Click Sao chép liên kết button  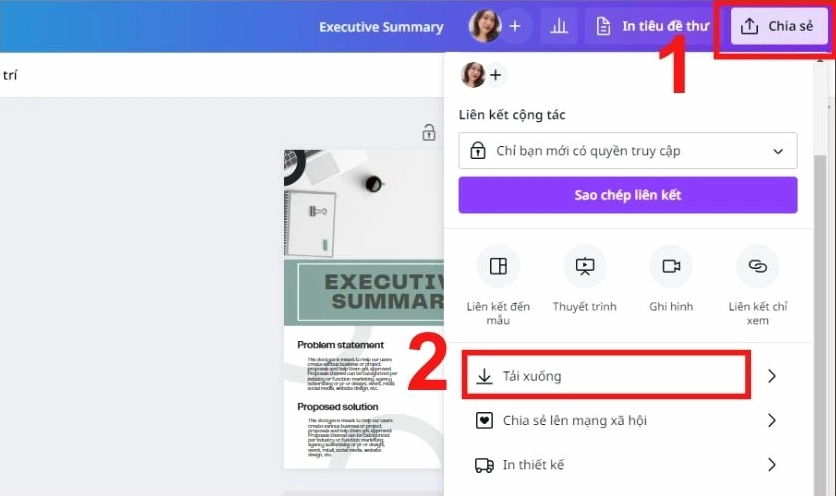click(627, 195)
